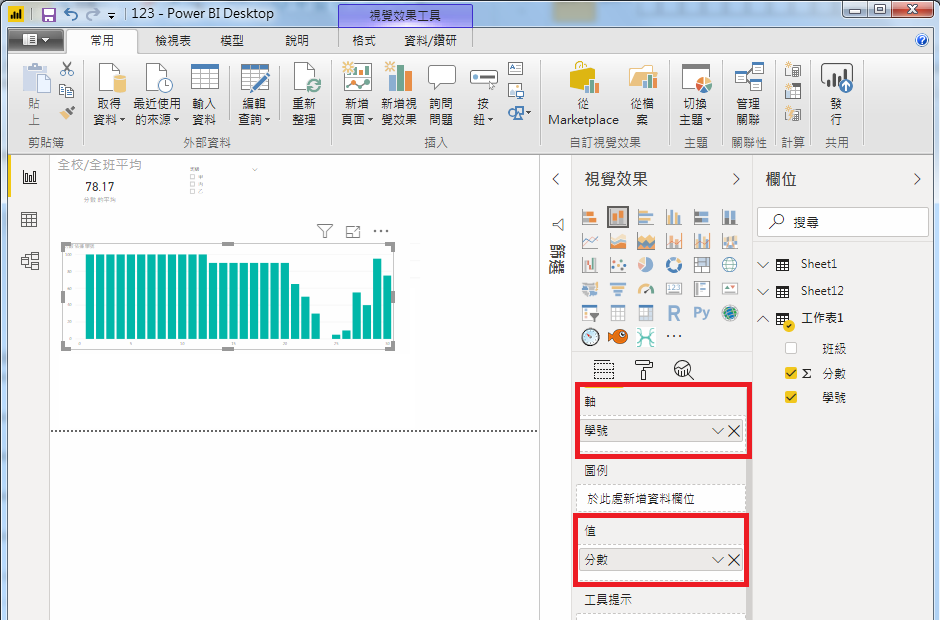
Task: Click the 重新整理 refresh button
Action: [304, 94]
